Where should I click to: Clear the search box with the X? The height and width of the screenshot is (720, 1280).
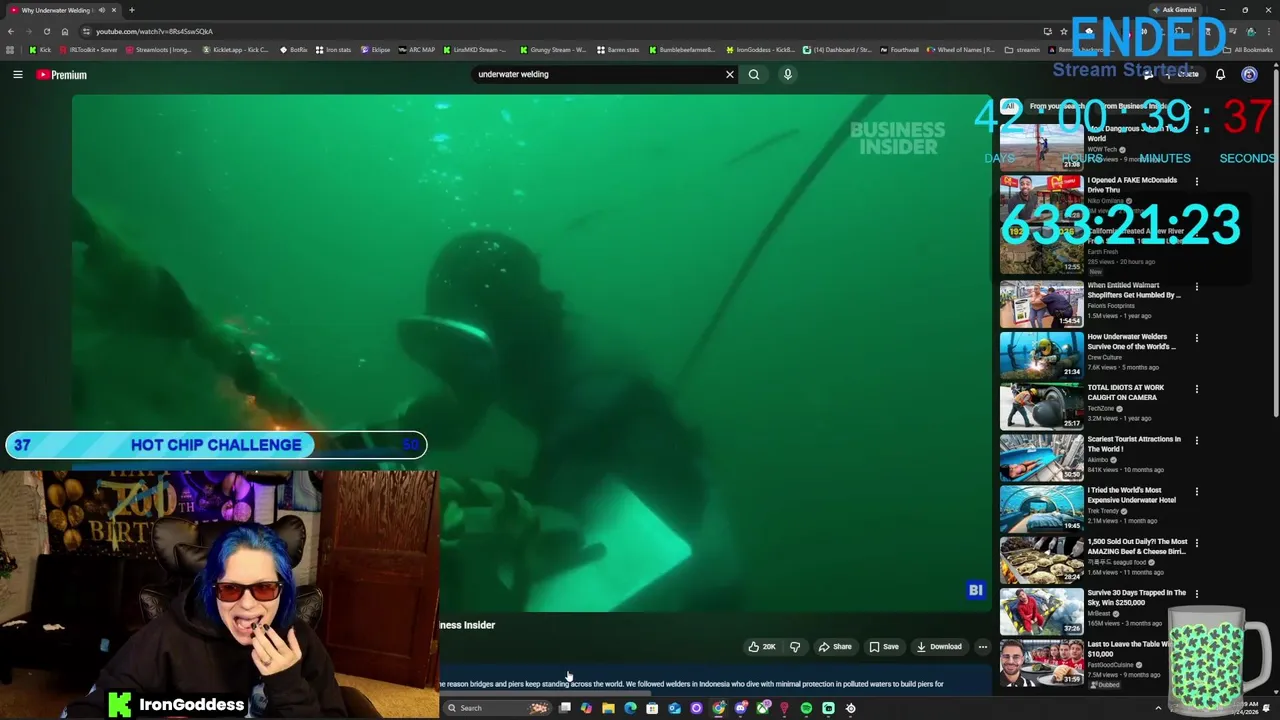[730, 74]
